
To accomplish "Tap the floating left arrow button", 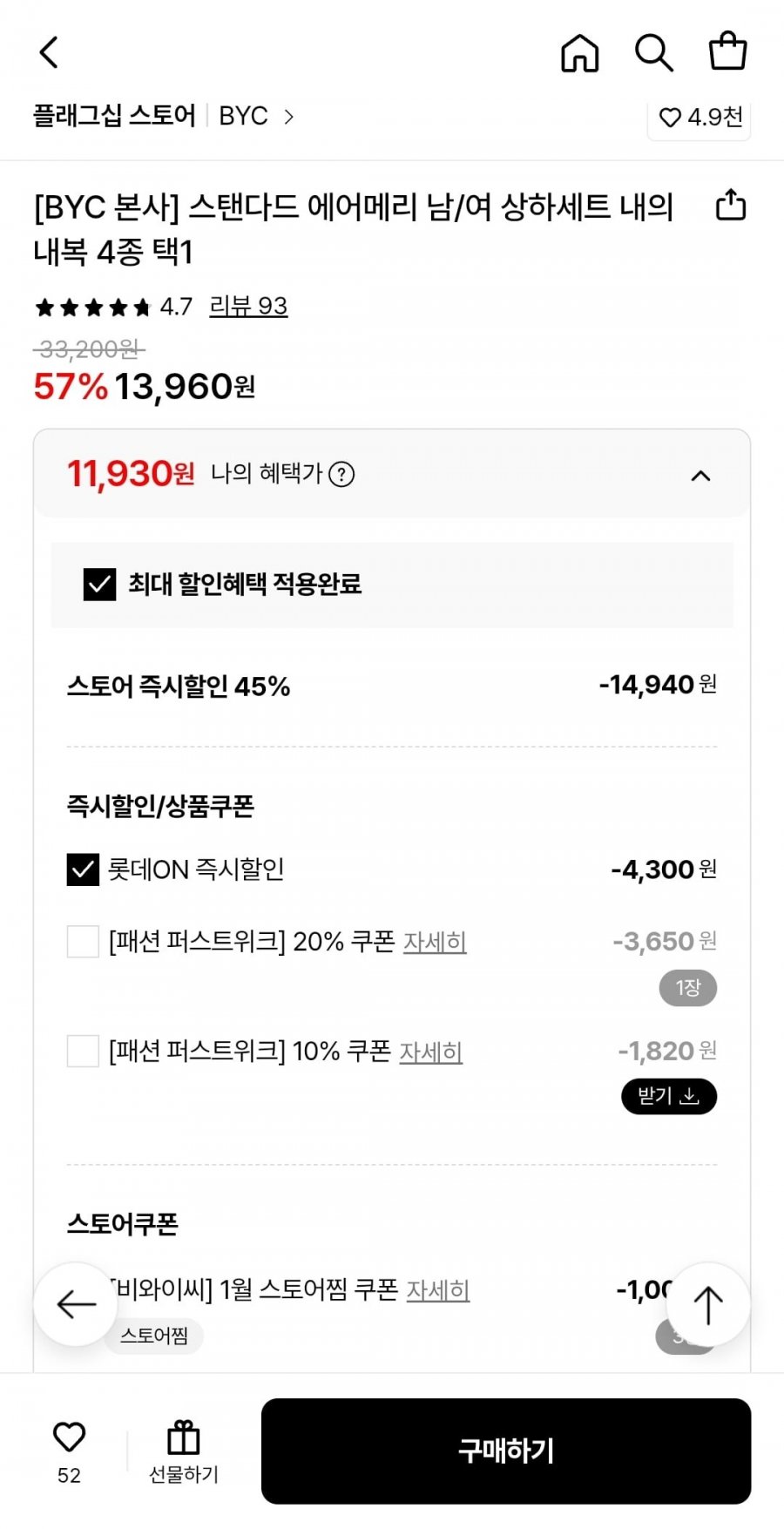I will coord(76,1304).
